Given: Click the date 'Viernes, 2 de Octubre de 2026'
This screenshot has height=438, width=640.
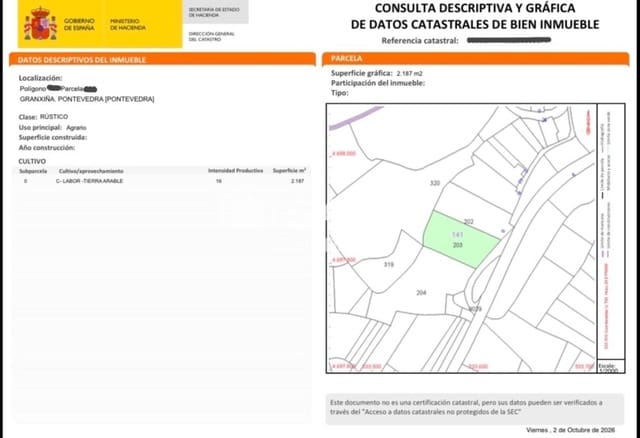Looking at the screenshot, I should click(571, 430).
